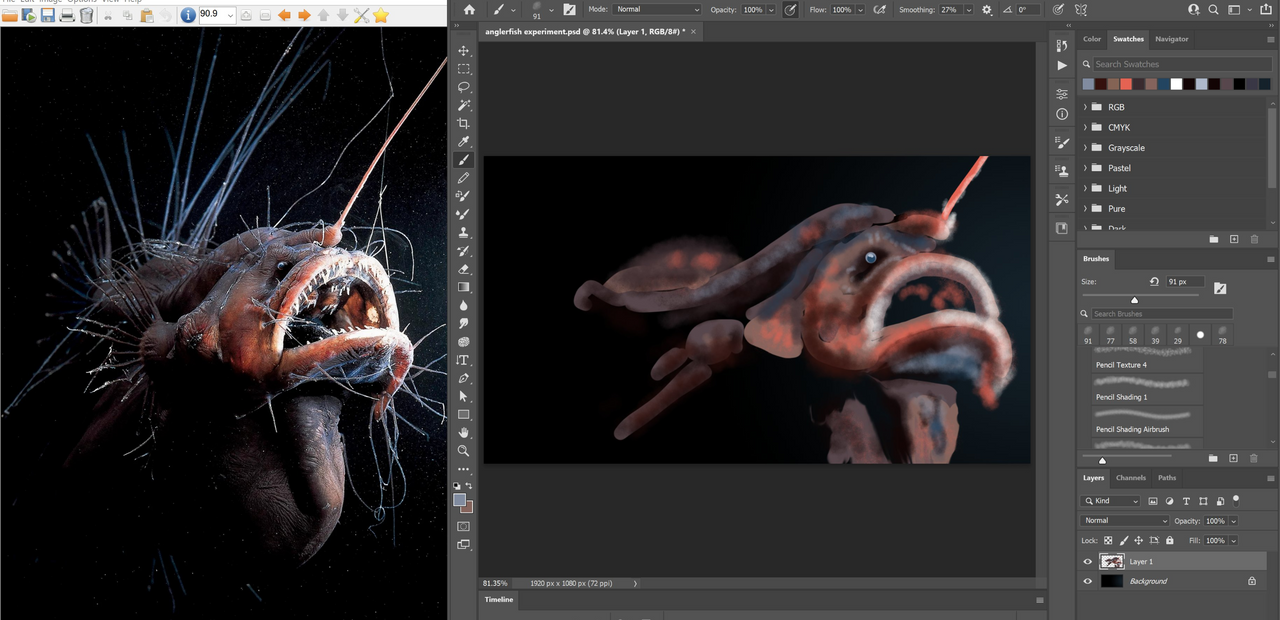Viewport: 1280px width, 620px height.
Task: Select the Magic Wand tool
Action: pyautogui.click(x=463, y=105)
